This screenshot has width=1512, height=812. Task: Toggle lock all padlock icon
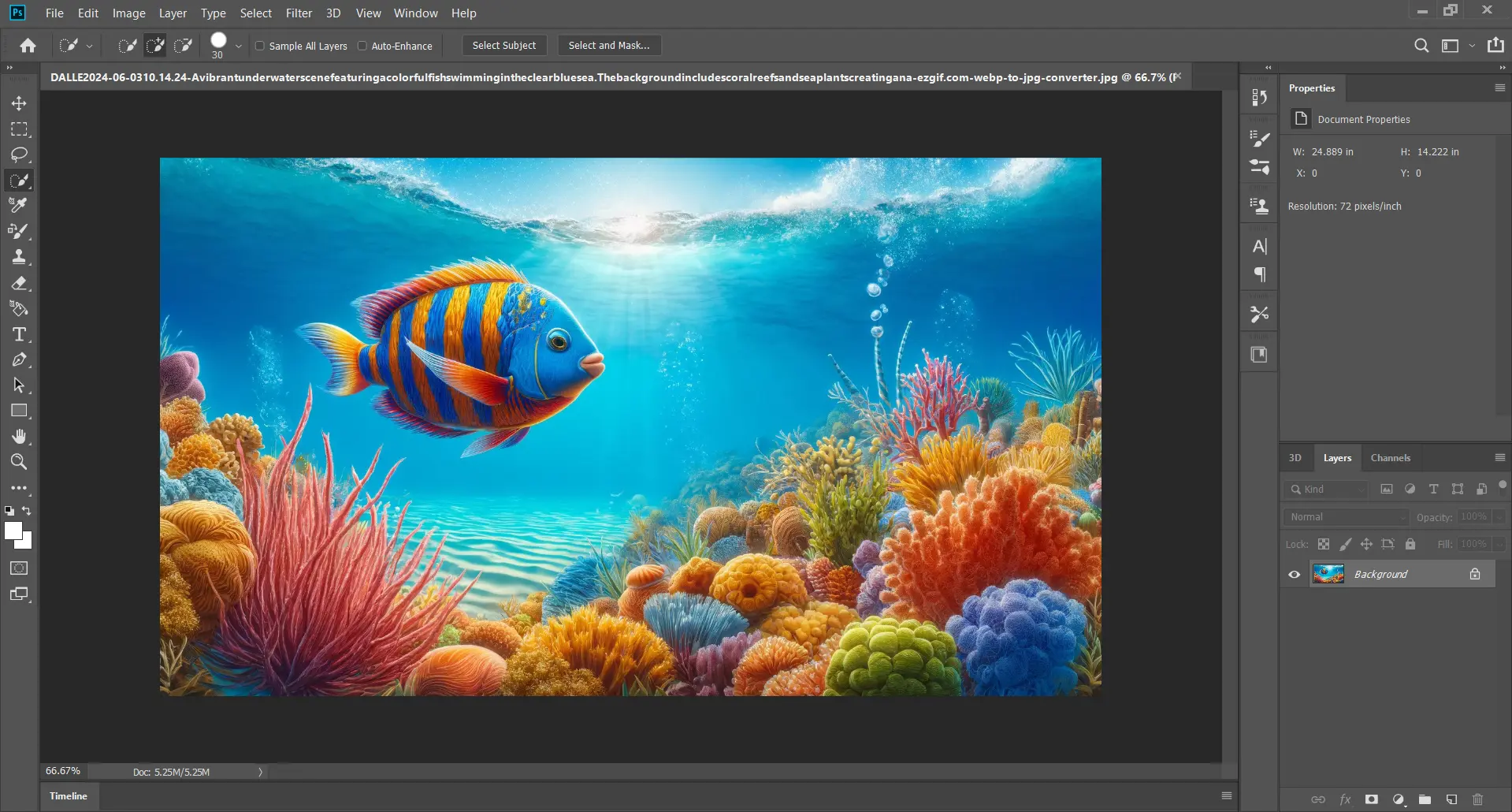tap(1410, 544)
